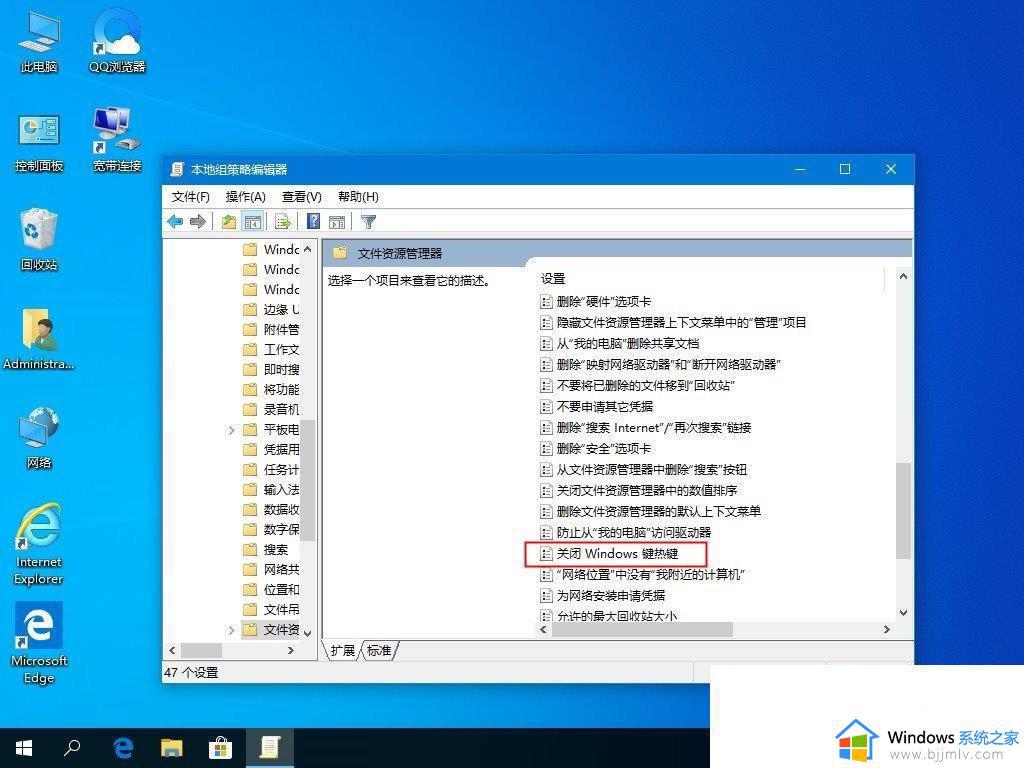Click the tree pane horizontal scroll right arrow
This screenshot has width=1024, height=768.
tap(291, 650)
